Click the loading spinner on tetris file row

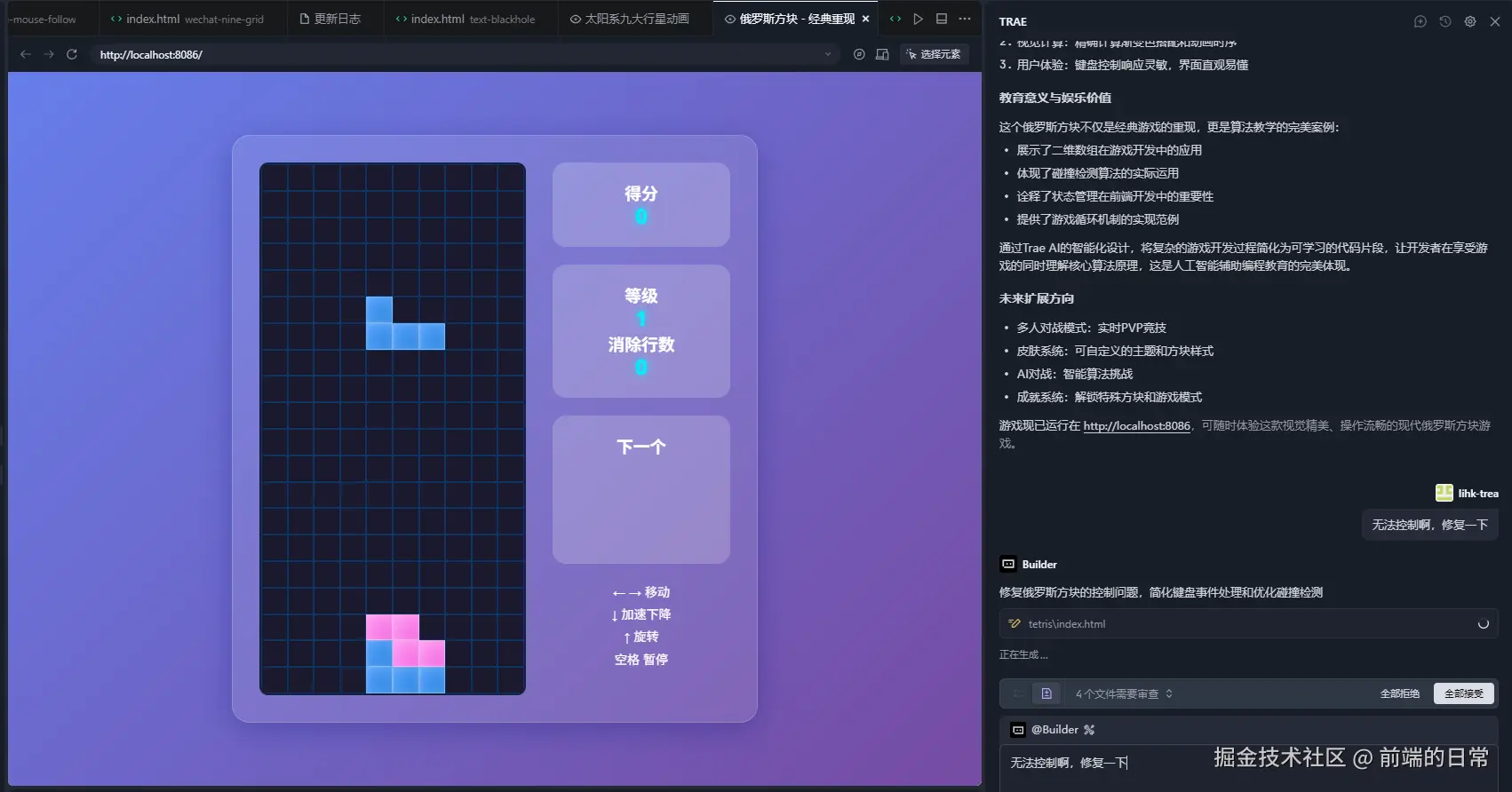click(x=1483, y=624)
